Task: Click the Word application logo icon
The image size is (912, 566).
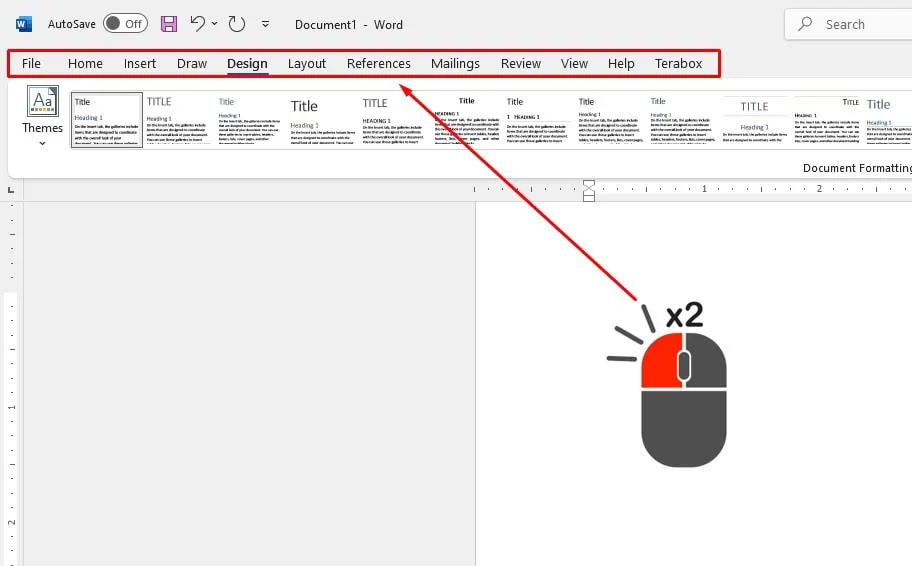Action: click(24, 24)
